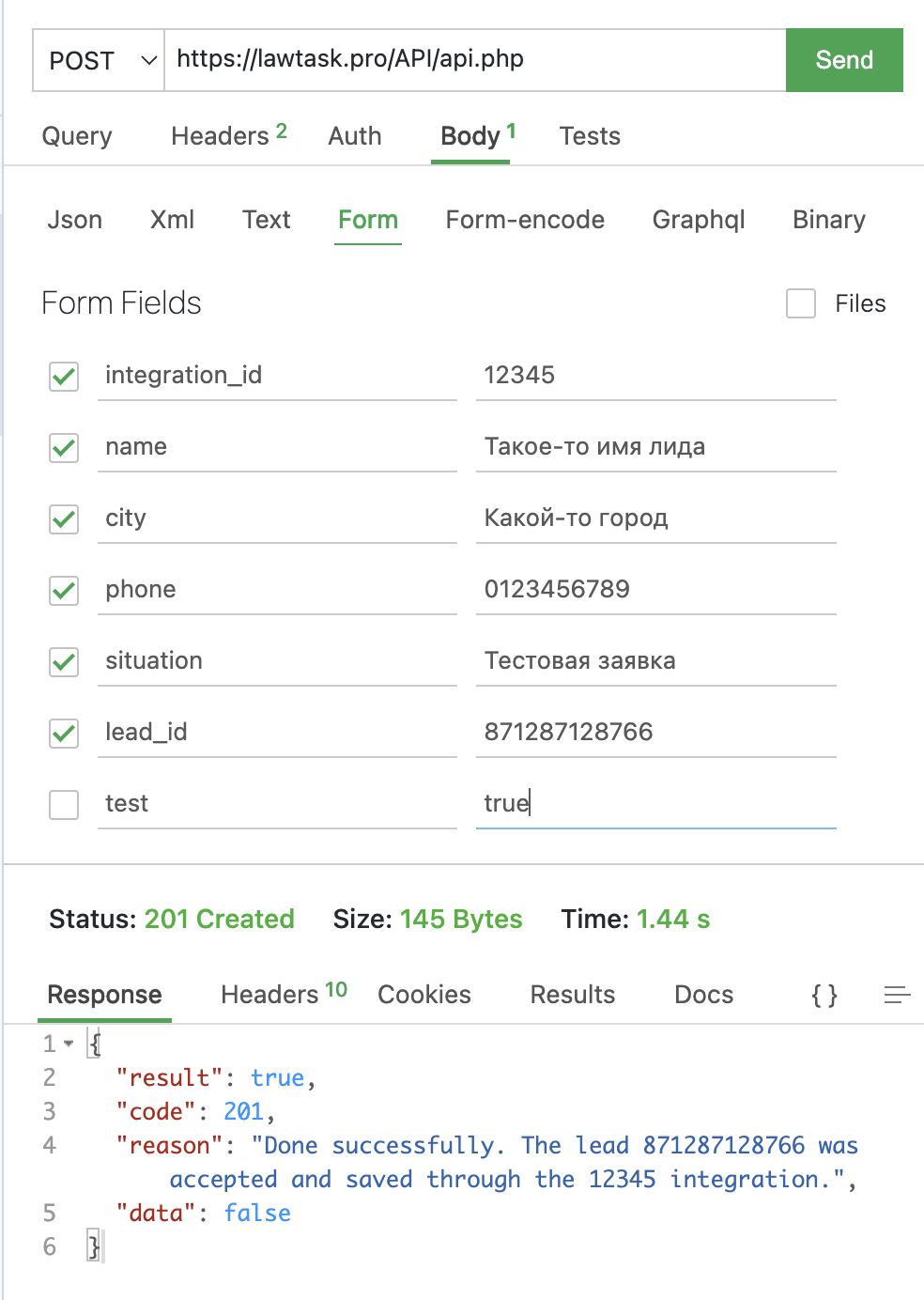Enable the test field checkbox
This screenshot has height=1300, width=924.
click(64, 805)
